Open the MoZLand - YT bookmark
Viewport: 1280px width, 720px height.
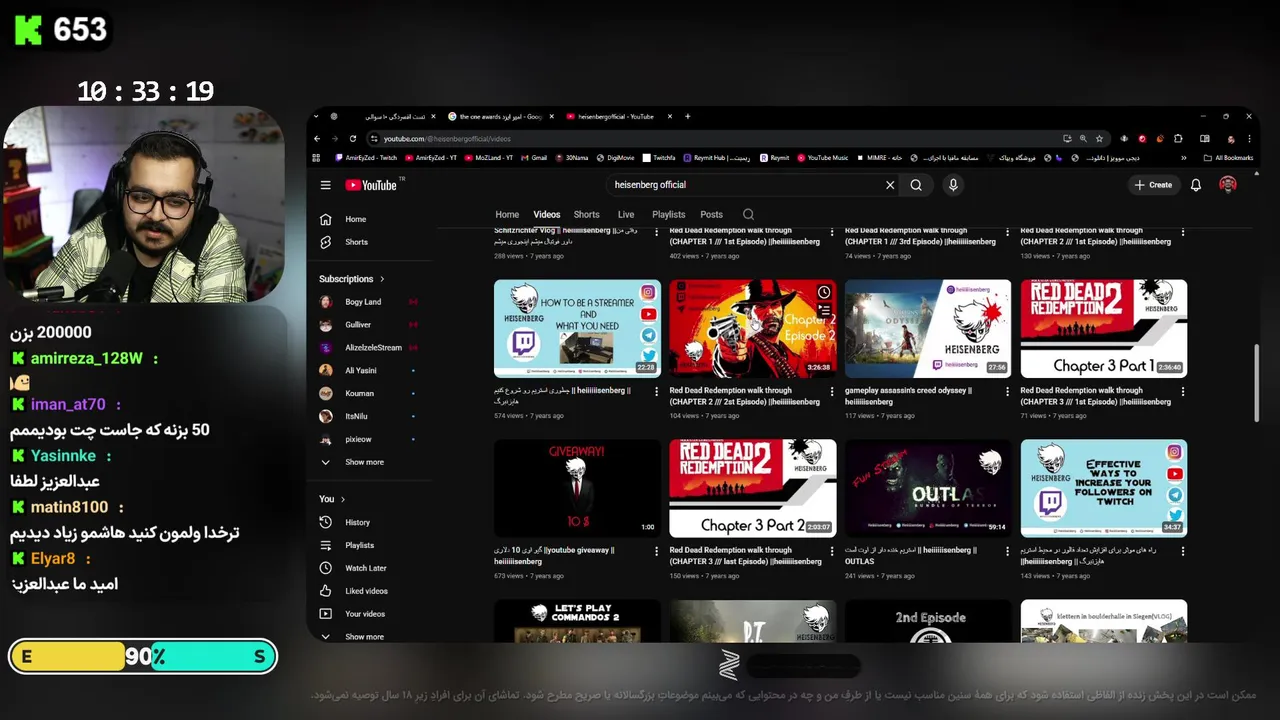pyautogui.click(x=489, y=158)
